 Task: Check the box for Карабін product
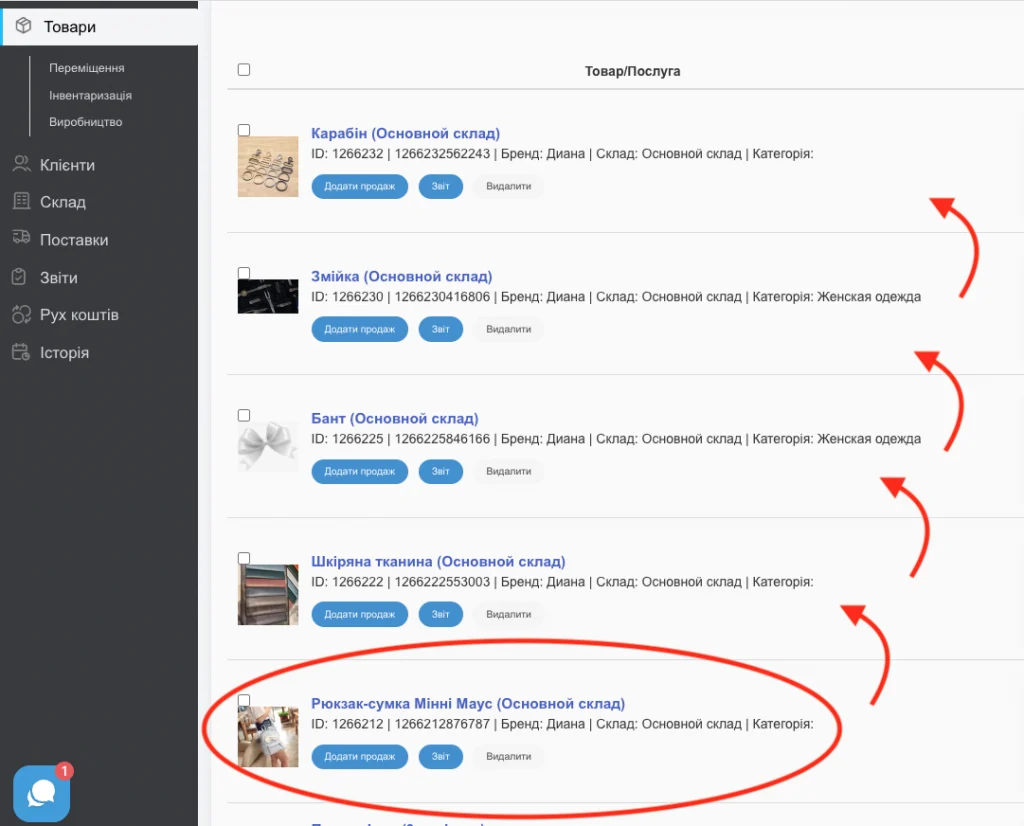[244, 130]
